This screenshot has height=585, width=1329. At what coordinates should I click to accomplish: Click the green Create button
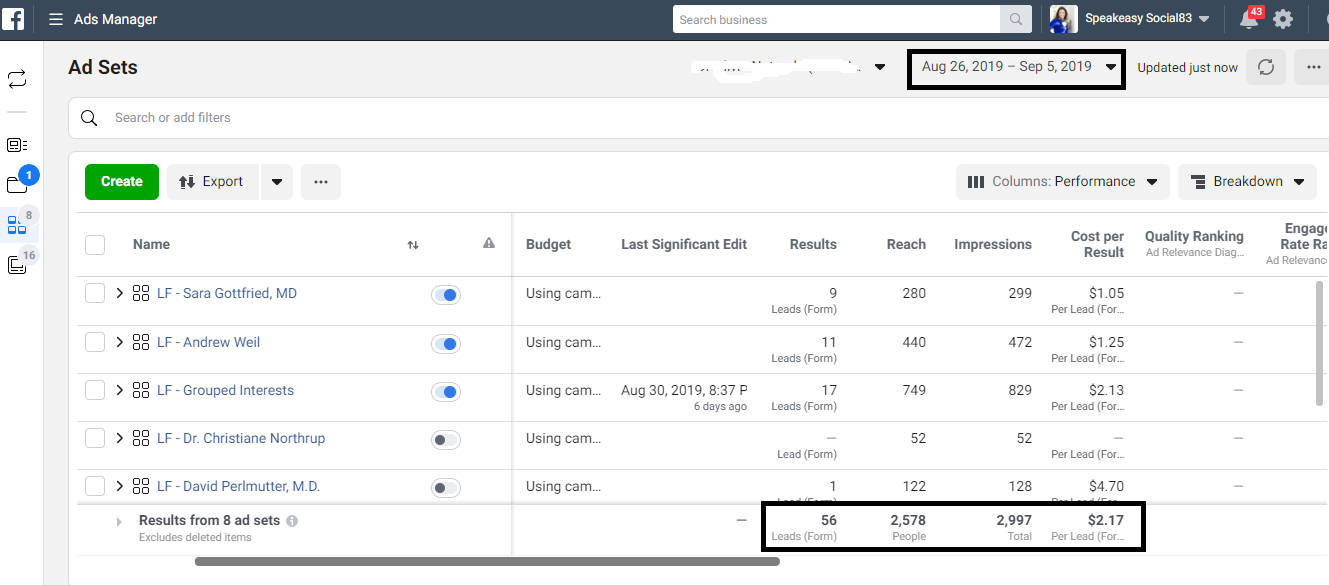click(122, 182)
